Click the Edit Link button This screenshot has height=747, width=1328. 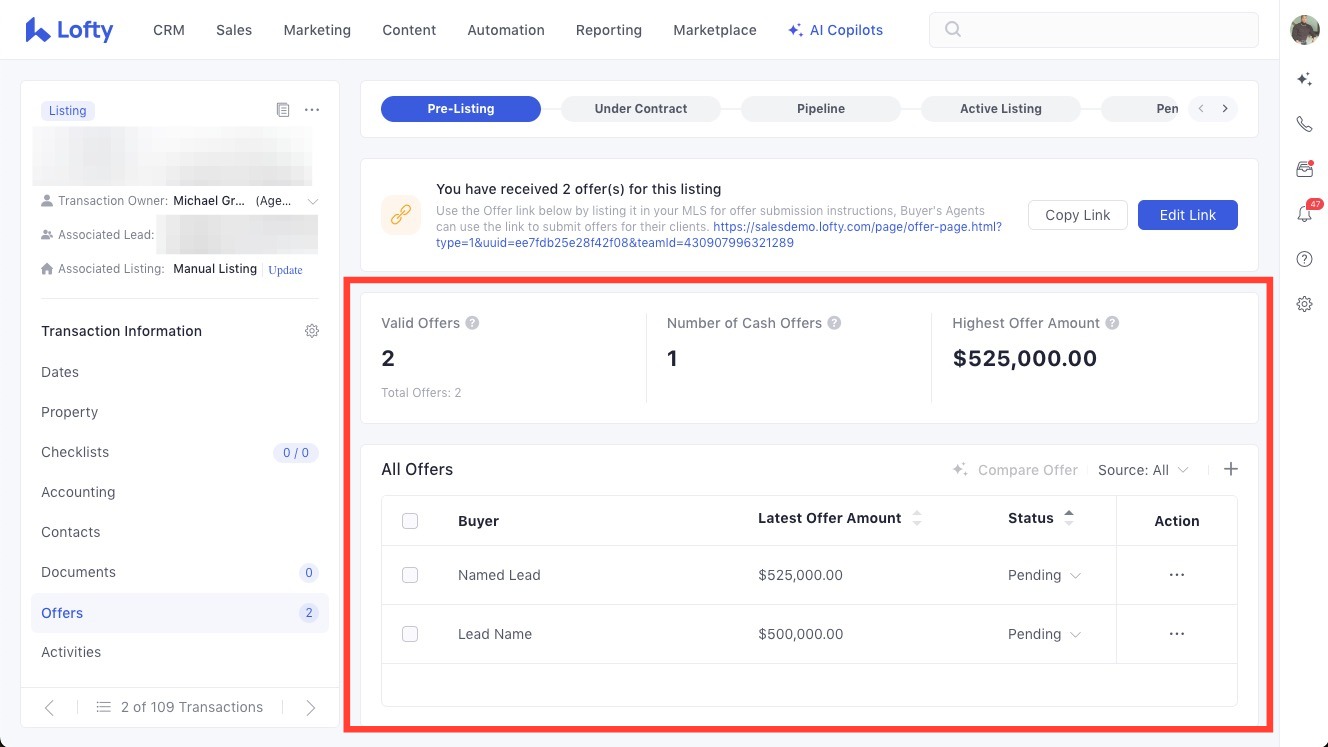pos(1187,215)
